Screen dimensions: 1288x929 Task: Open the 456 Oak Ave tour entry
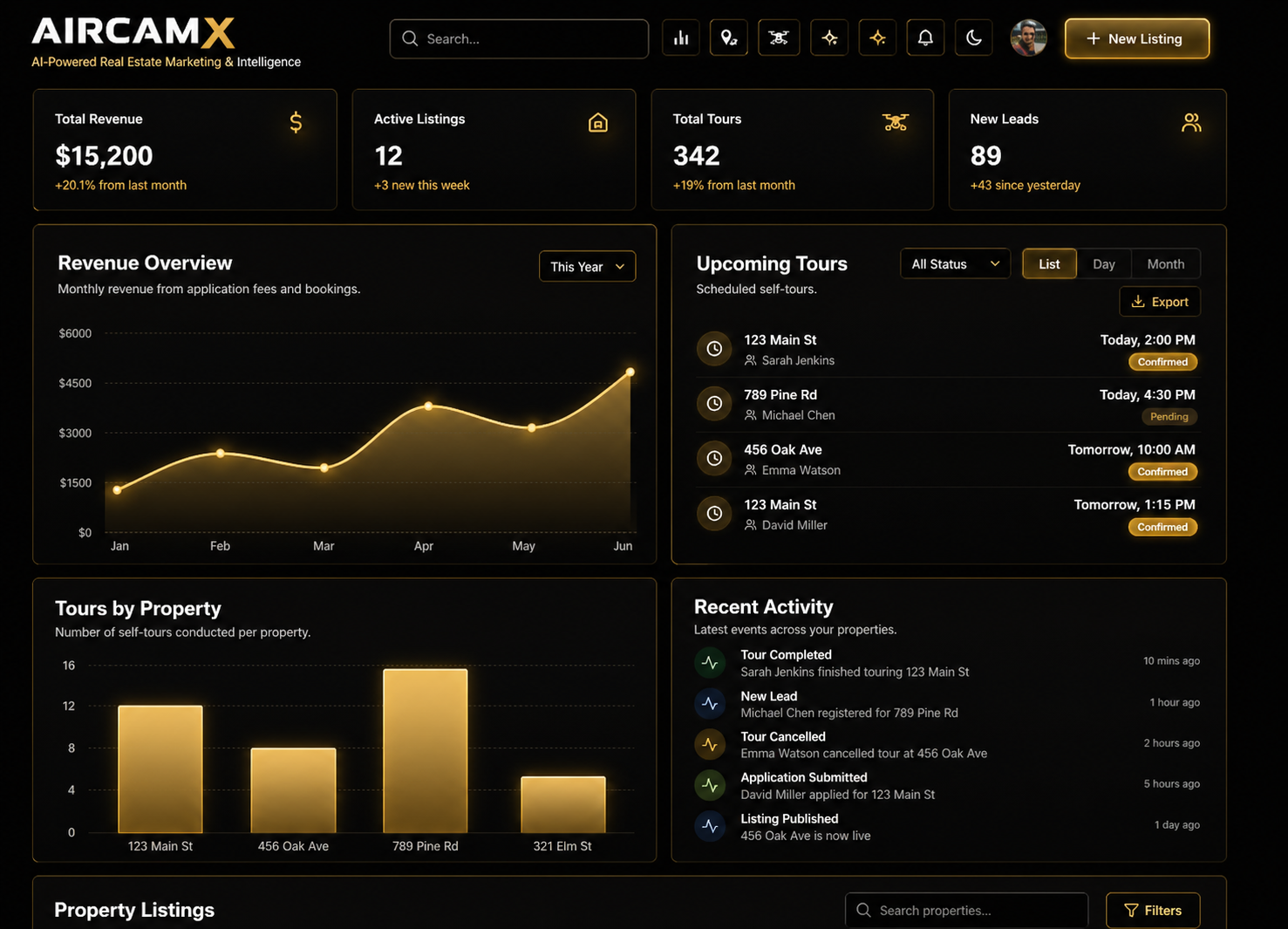947,459
